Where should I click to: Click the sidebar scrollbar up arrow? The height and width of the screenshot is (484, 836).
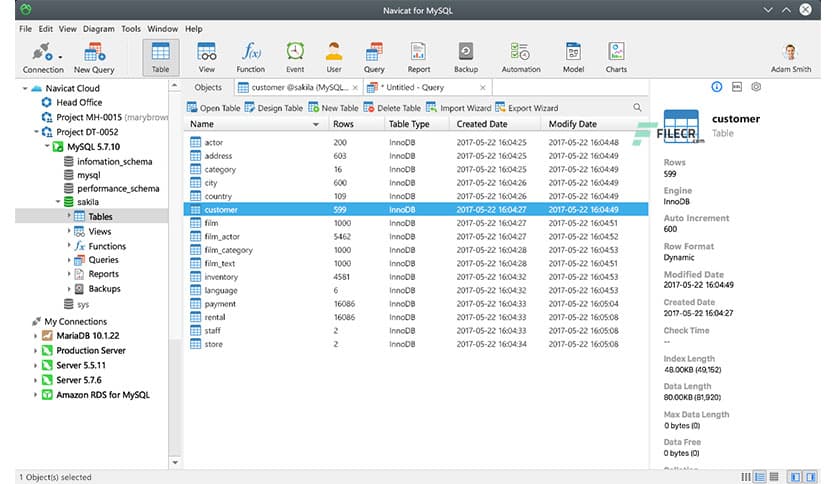tap(175, 86)
